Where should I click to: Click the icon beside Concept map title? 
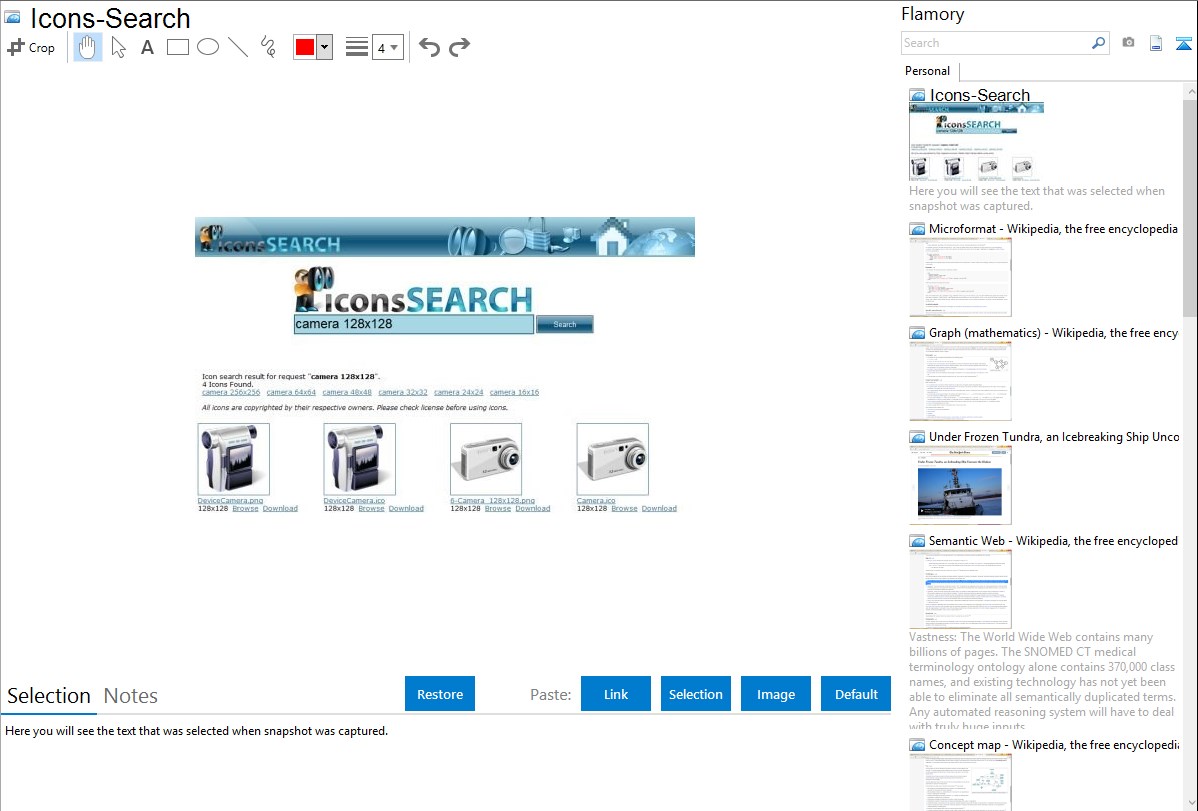917,745
